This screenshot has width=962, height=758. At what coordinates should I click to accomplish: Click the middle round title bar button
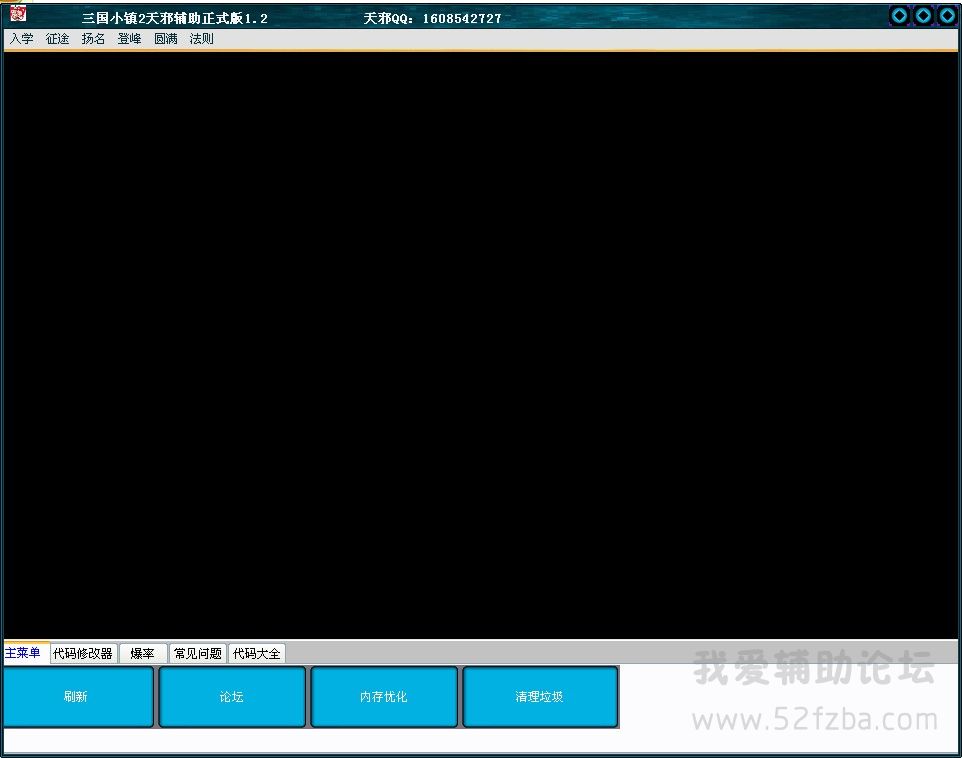click(923, 15)
